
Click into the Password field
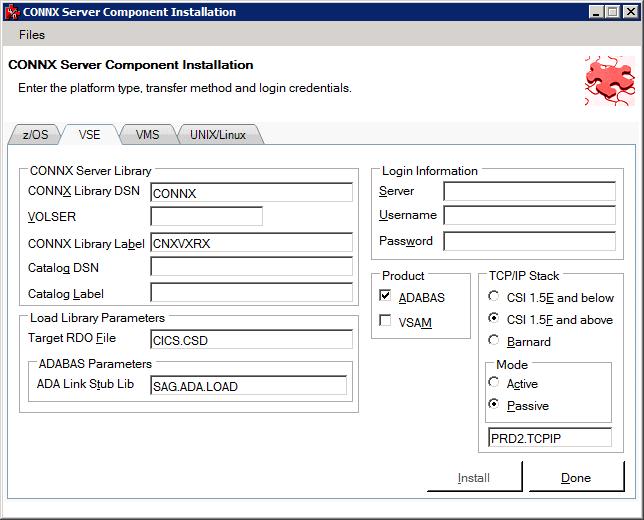coord(529,241)
